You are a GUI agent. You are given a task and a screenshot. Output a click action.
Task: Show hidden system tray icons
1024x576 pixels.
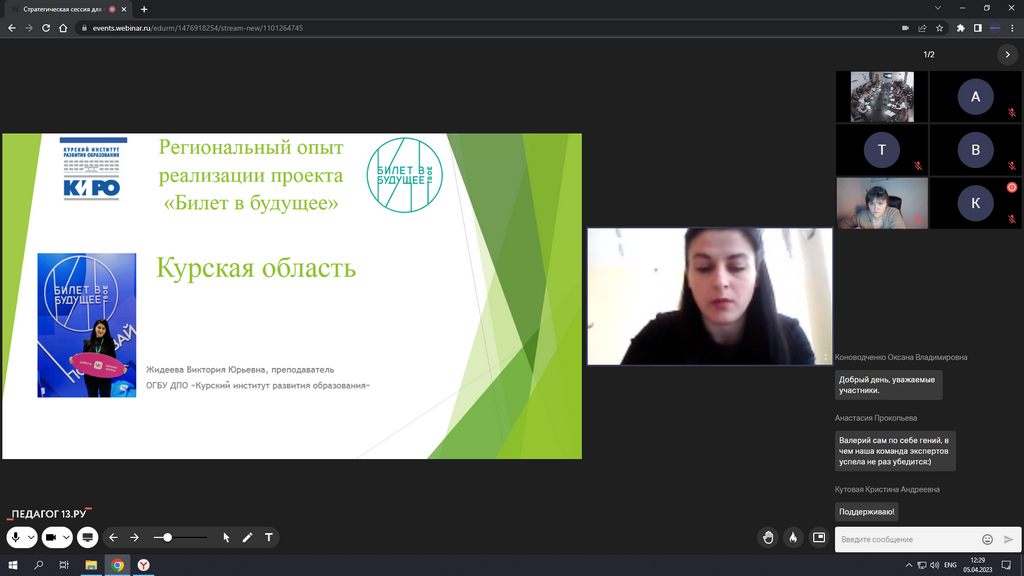[908, 565]
